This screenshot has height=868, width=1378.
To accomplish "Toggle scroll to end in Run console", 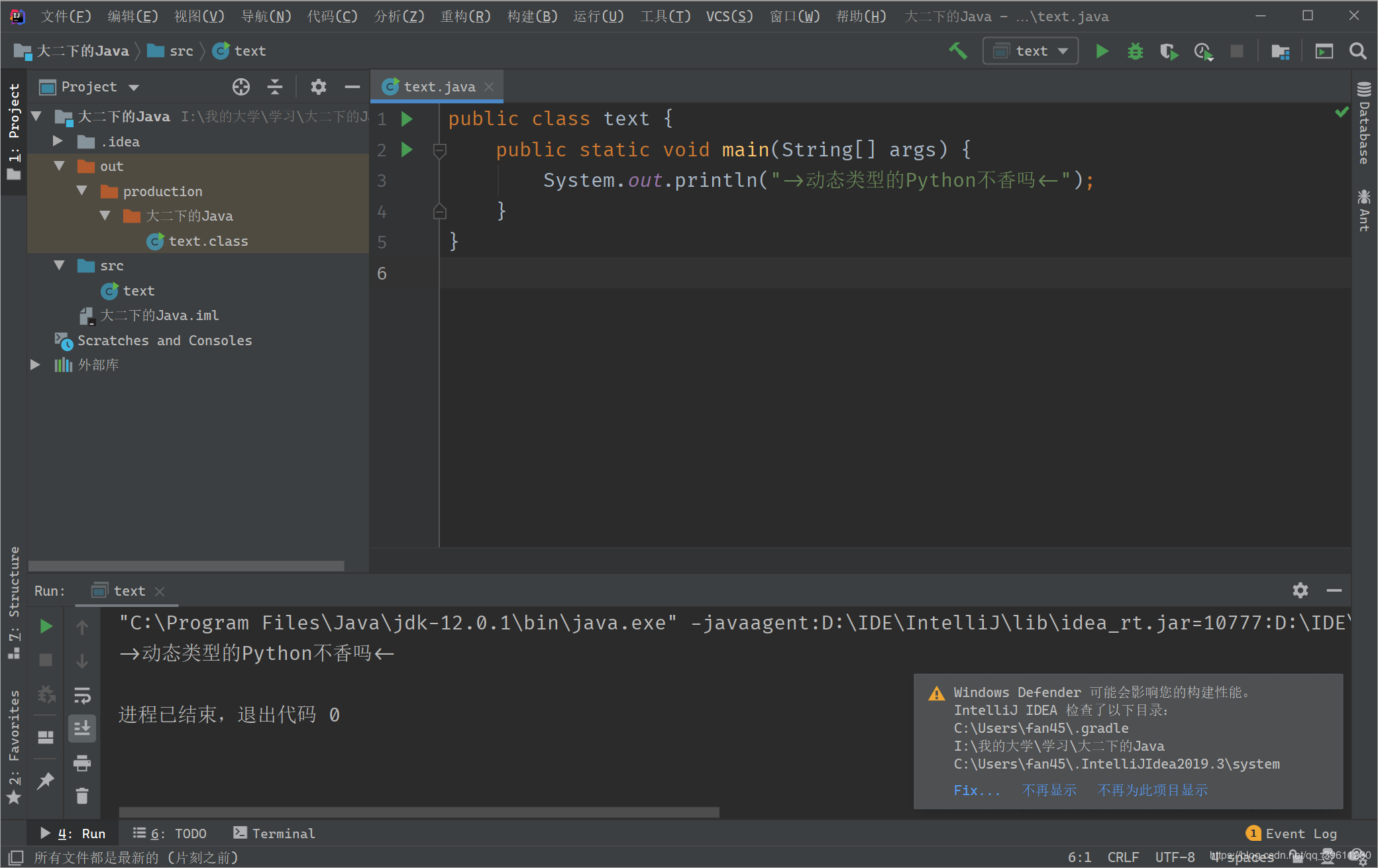I will [x=82, y=728].
